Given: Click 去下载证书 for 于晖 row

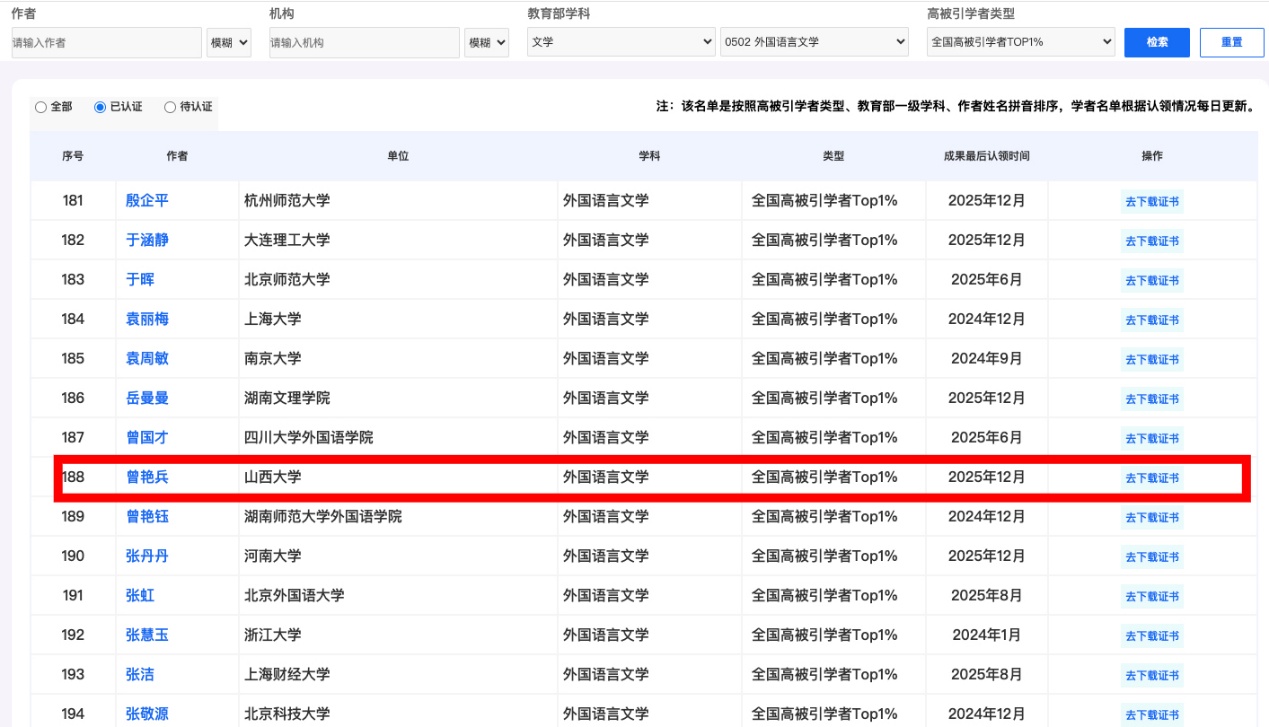Looking at the screenshot, I should (1152, 280).
